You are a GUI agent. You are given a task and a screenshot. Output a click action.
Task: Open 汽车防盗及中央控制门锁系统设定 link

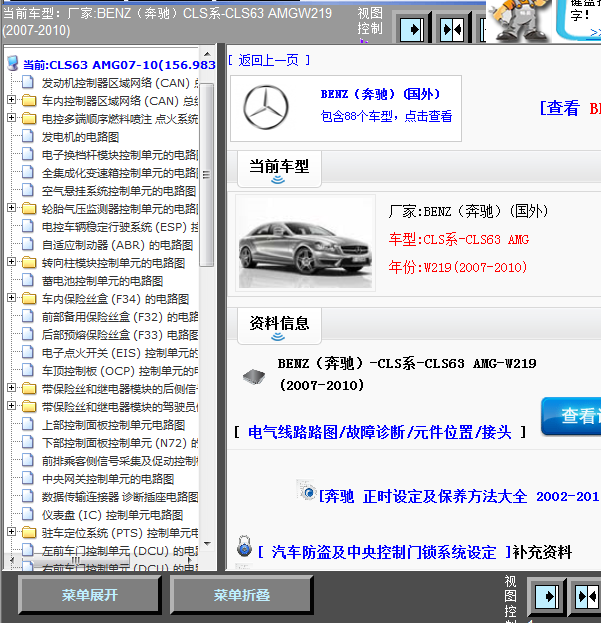pos(384,552)
